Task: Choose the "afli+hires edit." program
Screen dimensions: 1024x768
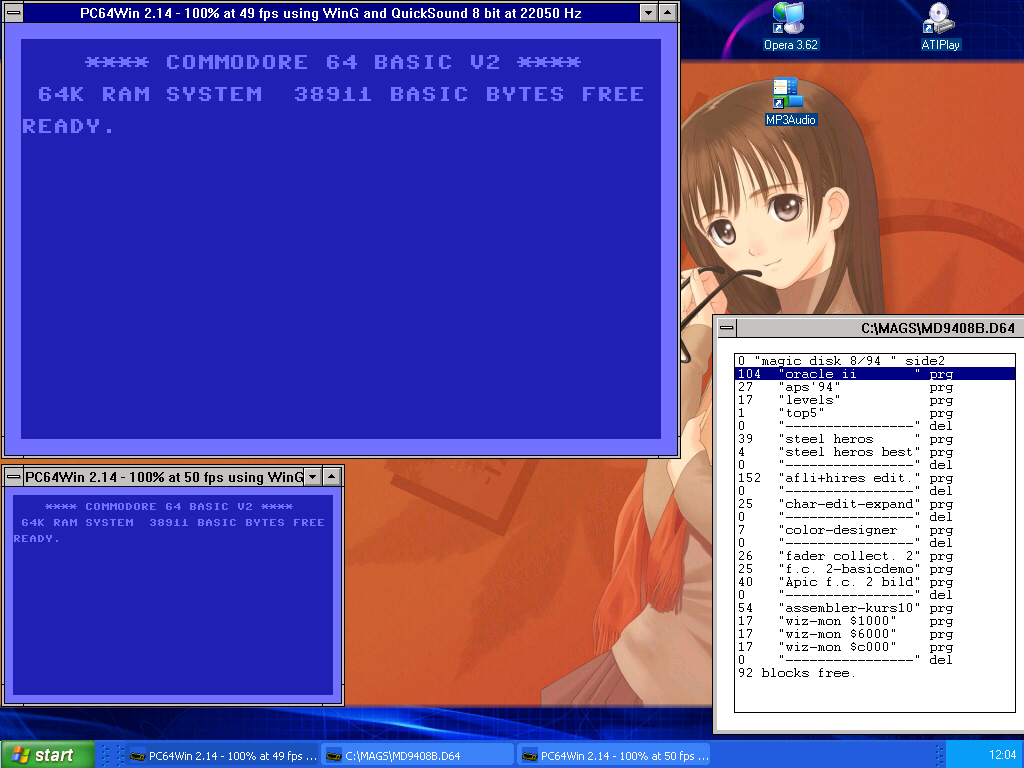Action: [875, 478]
